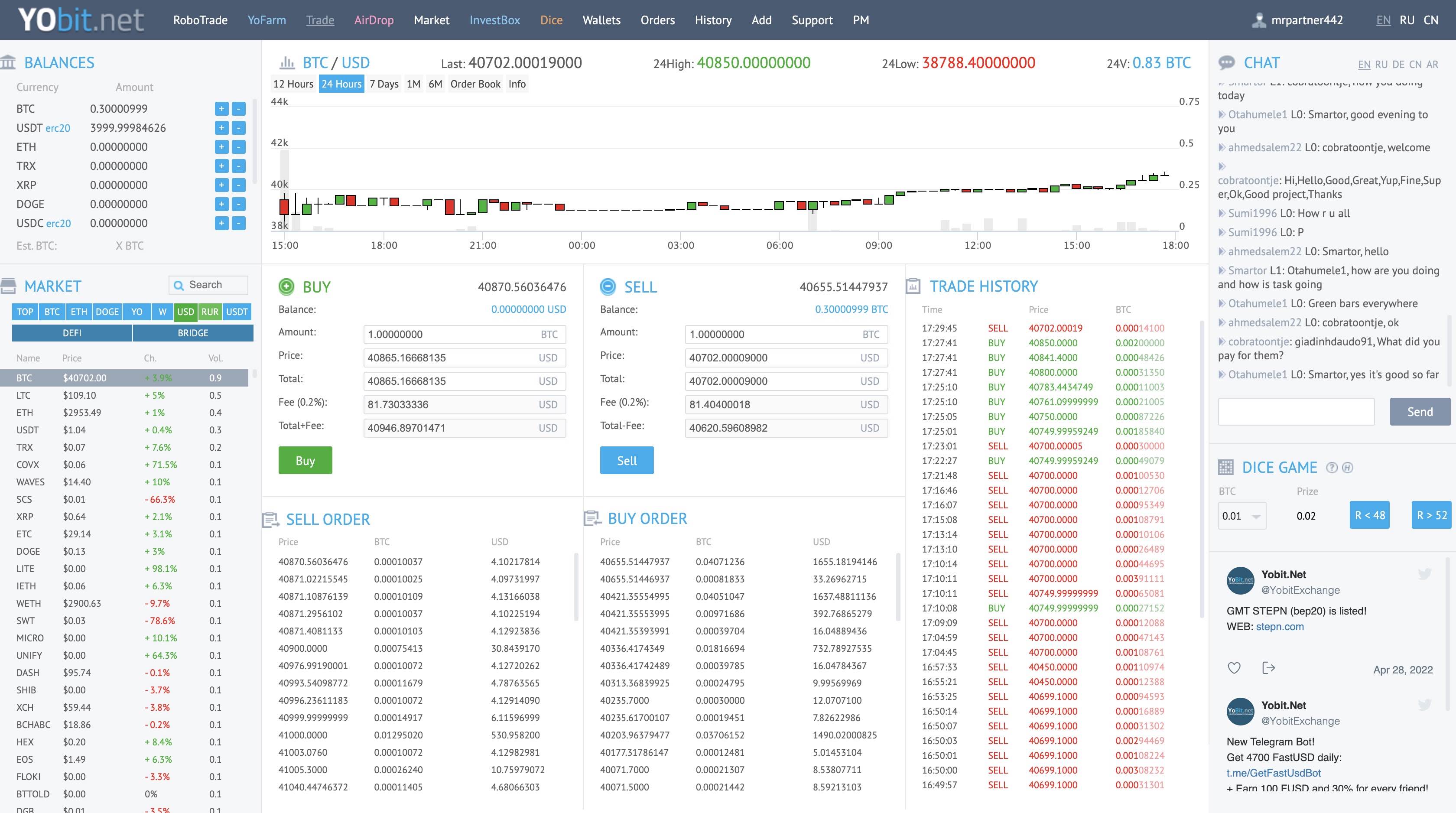Image resolution: width=1456 pixels, height=813 pixels.
Task: Open the Order Book chart tab
Action: 475,84
